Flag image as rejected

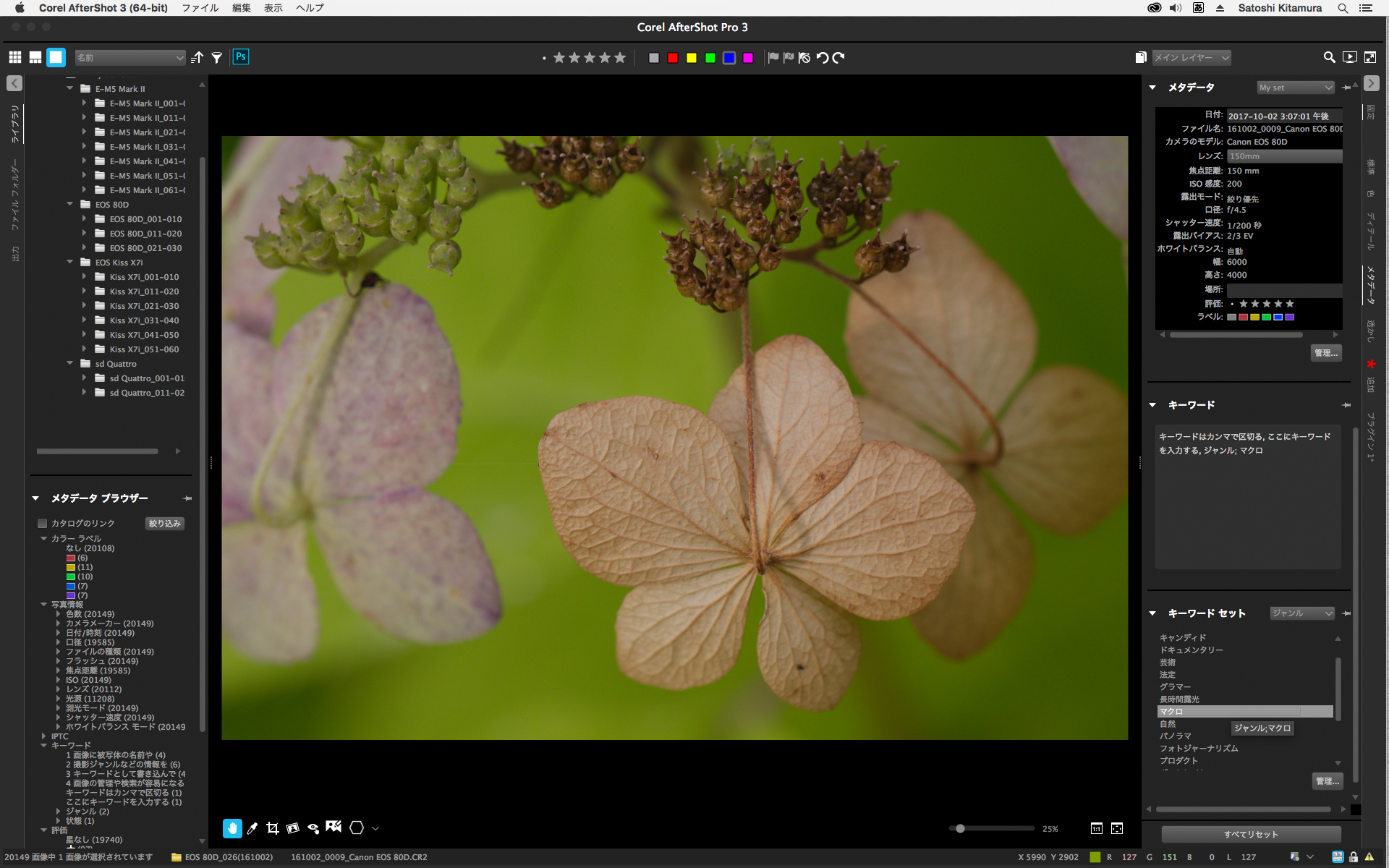pyautogui.click(x=789, y=58)
